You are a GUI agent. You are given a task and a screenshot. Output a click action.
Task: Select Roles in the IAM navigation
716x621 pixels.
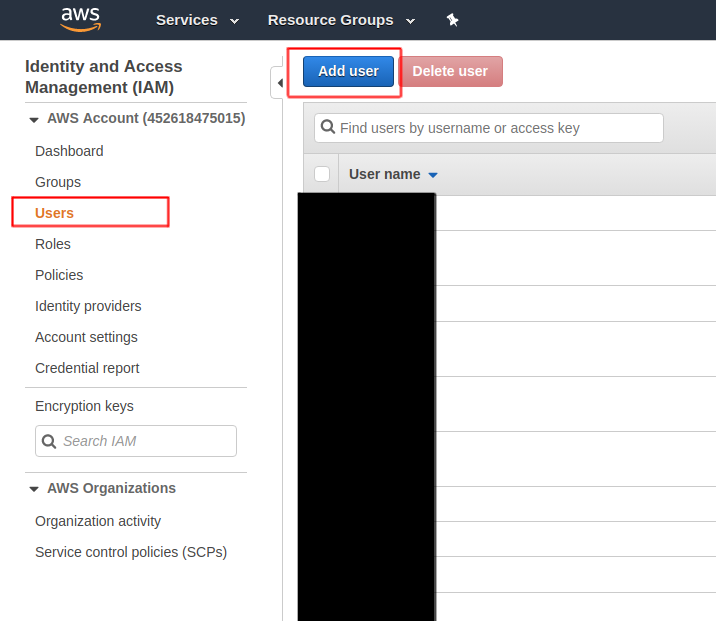click(x=53, y=244)
